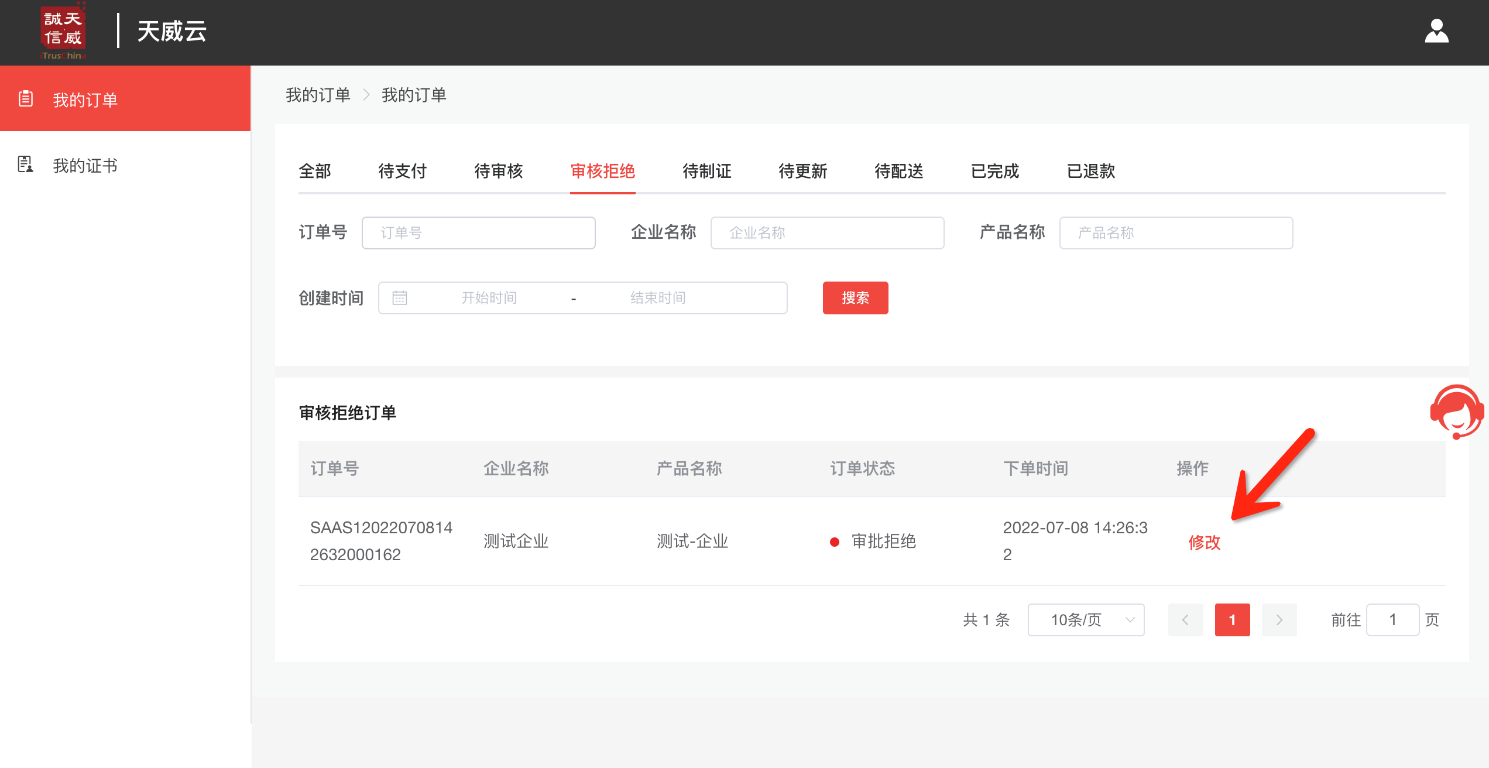Select the 全部 orders tab
Screen dimensions: 1489x768
pyautogui.click(x=314, y=171)
